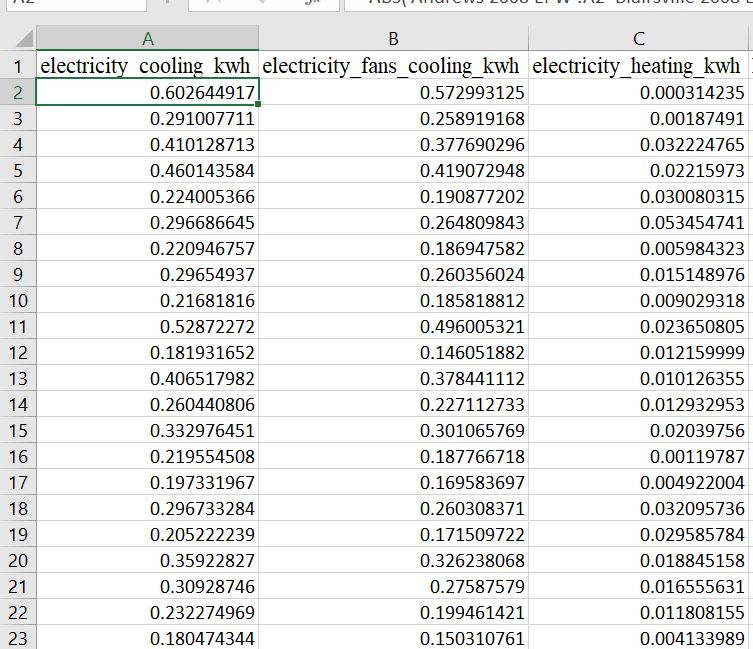This screenshot has height=649, width=753.
Task: Click header cell electricity_cooling_kwh
Action: (147, 66)
